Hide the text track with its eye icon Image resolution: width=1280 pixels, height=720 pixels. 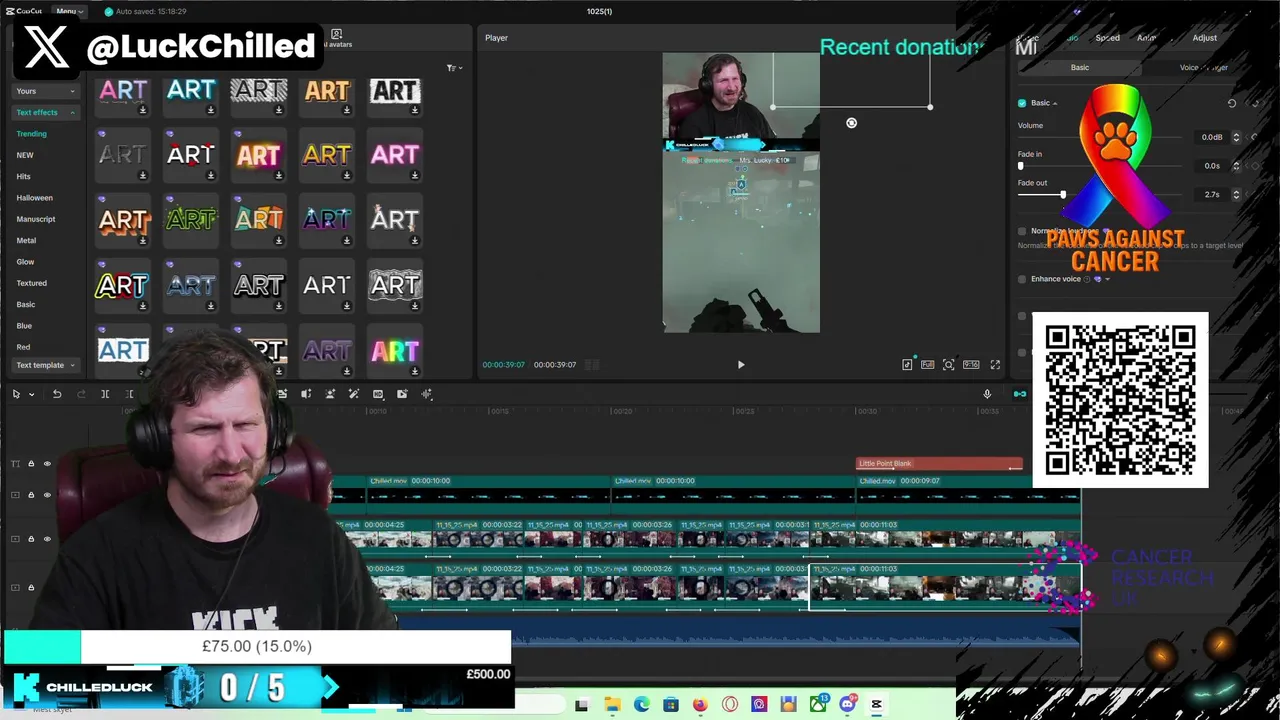click(x=47, y=464)
